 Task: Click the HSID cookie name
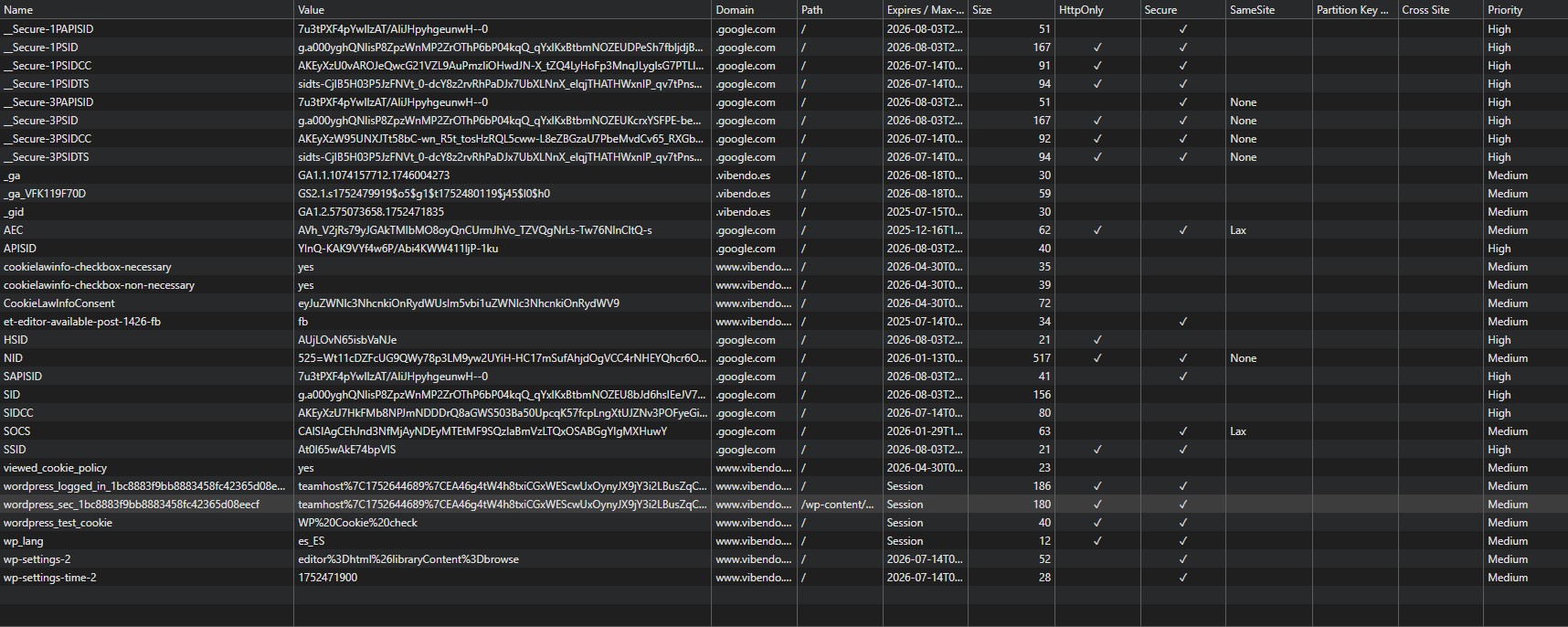point(16,340)
